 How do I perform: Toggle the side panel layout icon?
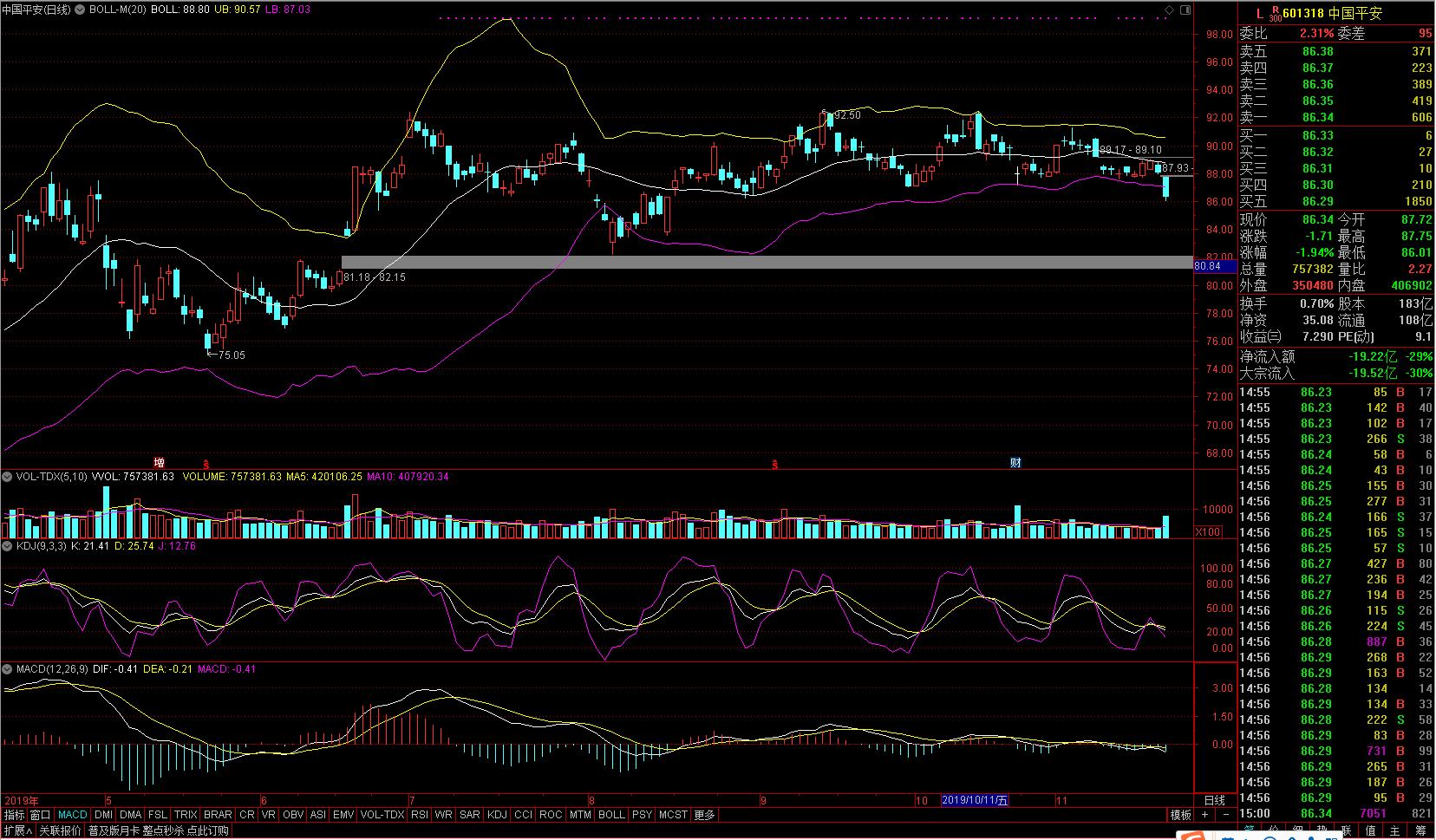point(1185,10)
